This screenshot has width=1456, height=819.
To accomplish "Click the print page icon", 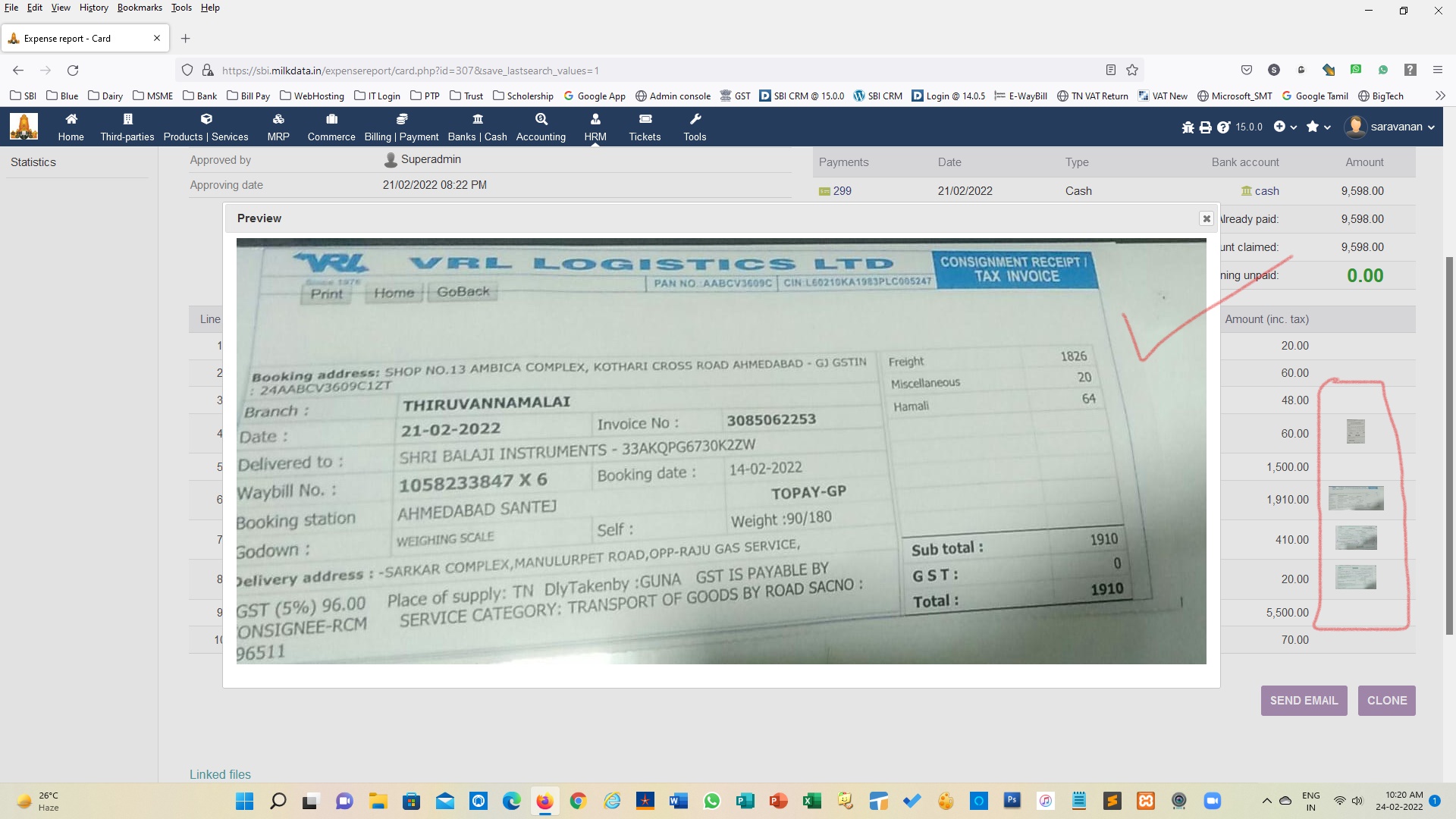I will [1205, 127].
